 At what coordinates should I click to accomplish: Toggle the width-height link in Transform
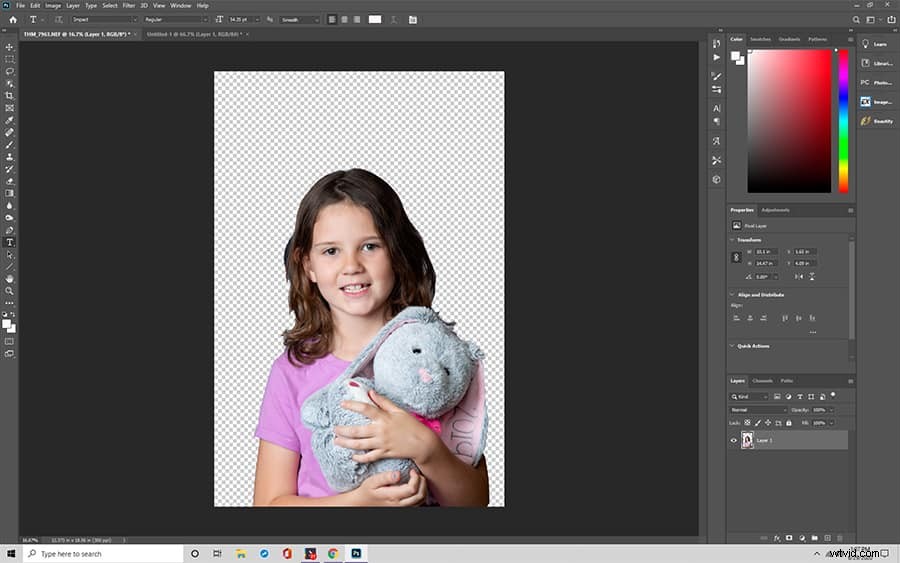[x=736, y=258]
